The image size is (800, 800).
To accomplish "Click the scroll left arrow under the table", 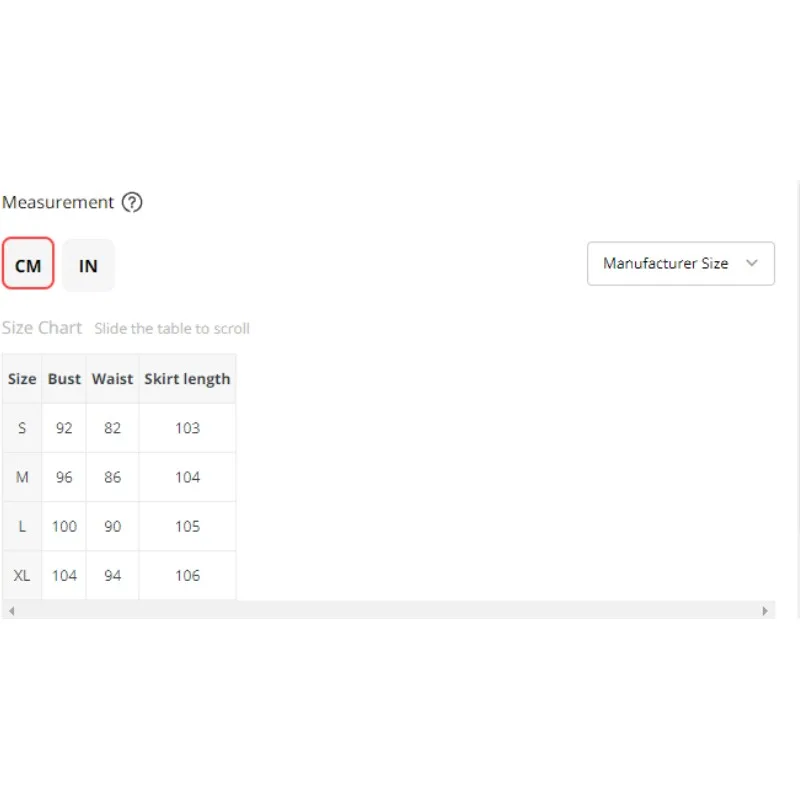I will click(x=11, y=610).
